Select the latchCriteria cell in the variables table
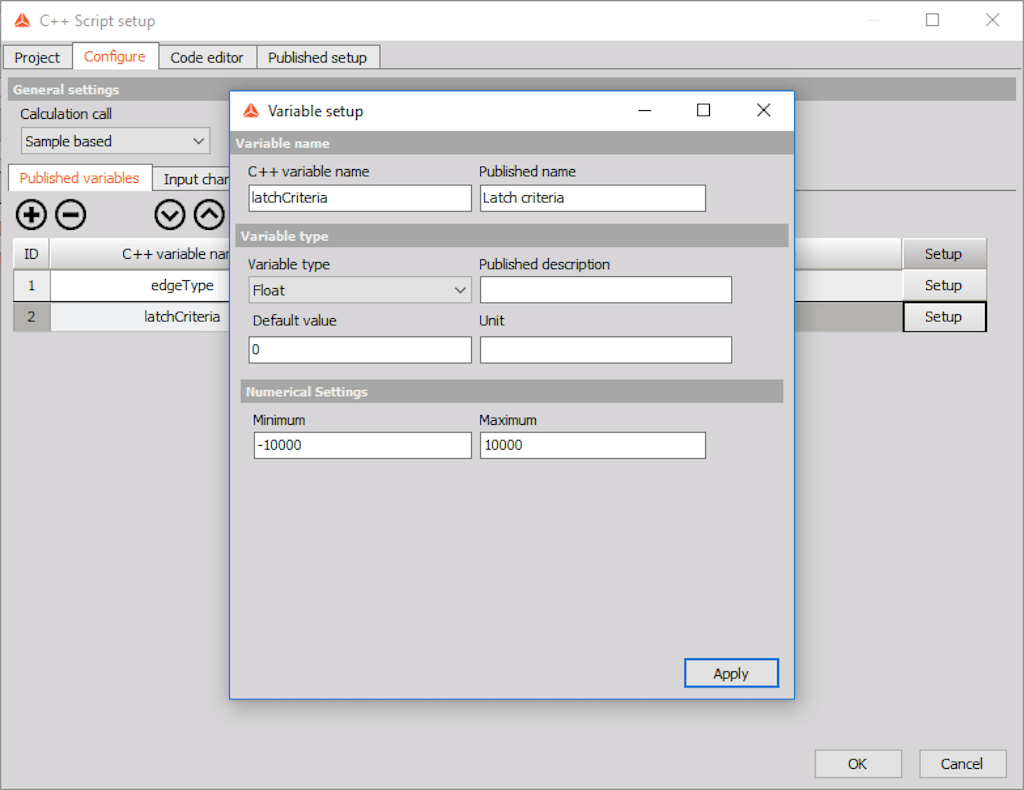This screenshot has height=790, width=1024. click(x=140, y=317)
